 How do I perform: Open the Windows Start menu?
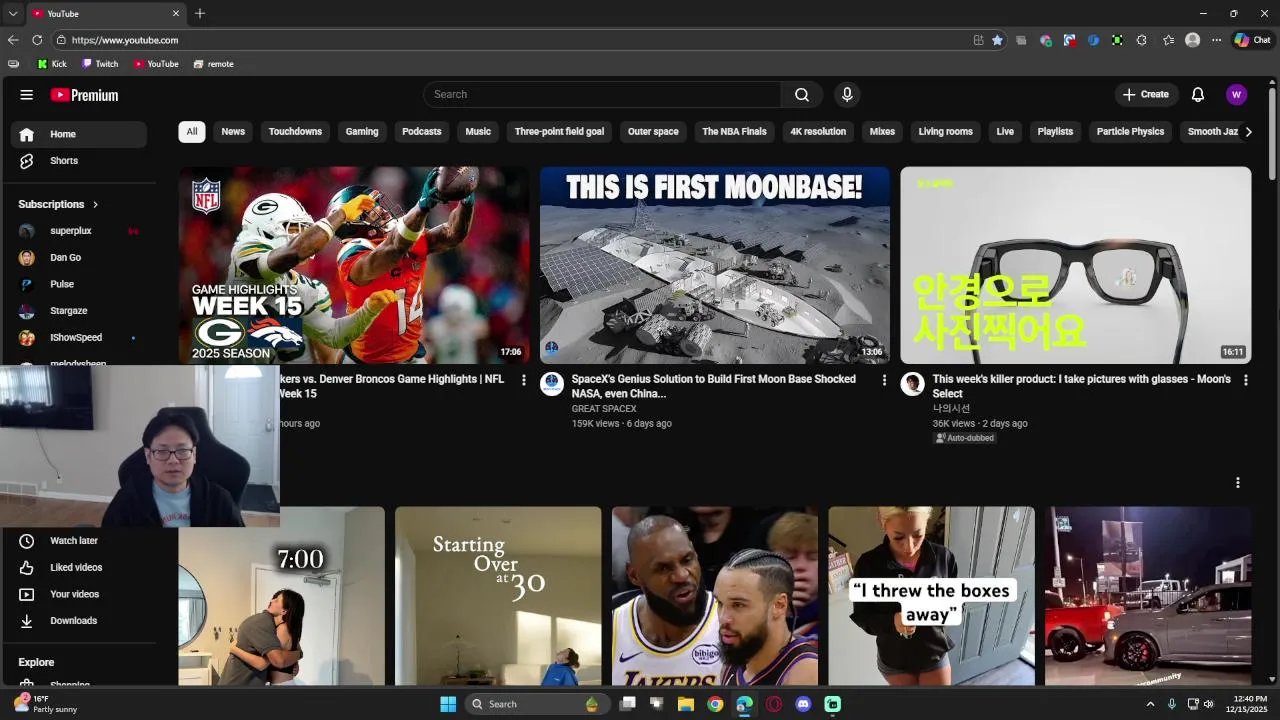448,704
